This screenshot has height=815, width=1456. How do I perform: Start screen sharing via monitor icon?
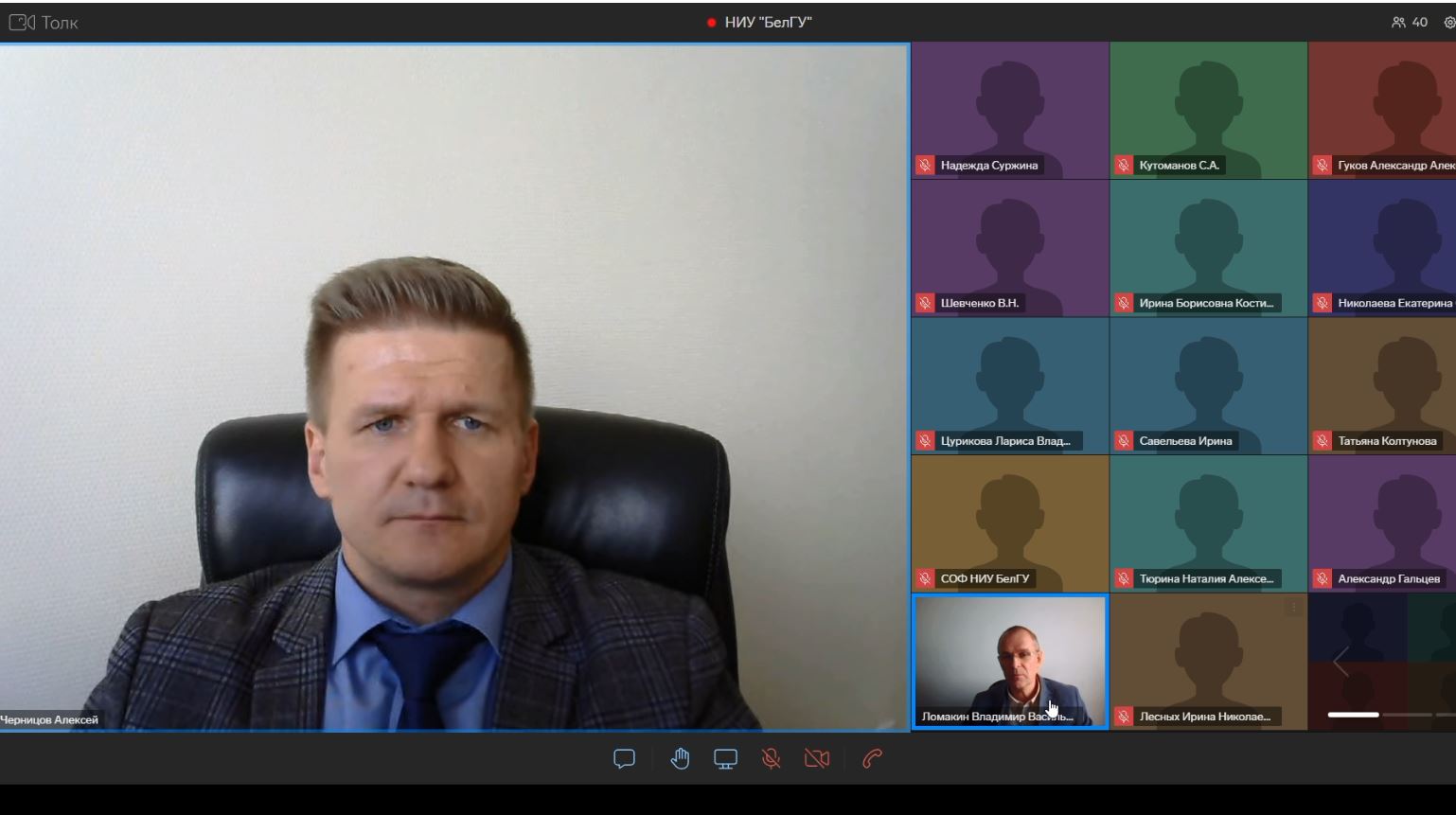tap(725, 759)
